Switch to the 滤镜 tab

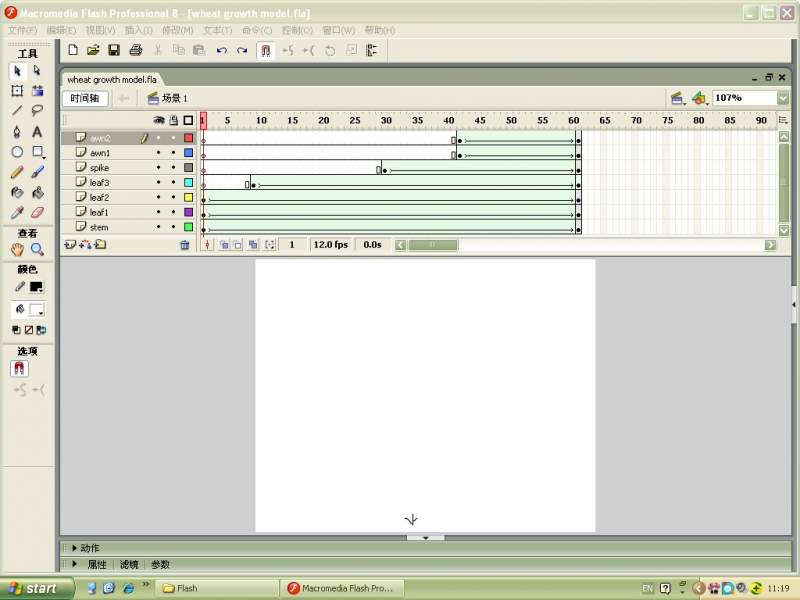tap(129, 564)
